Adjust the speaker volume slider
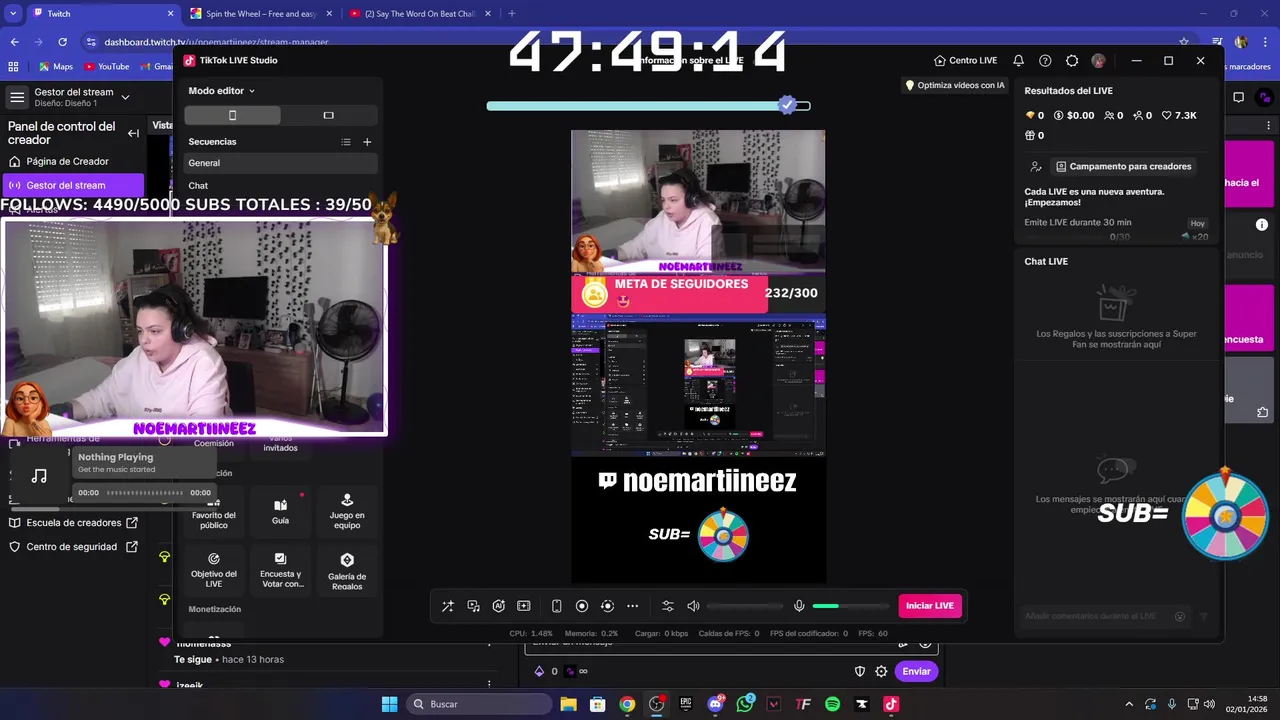 click(745, 606)
